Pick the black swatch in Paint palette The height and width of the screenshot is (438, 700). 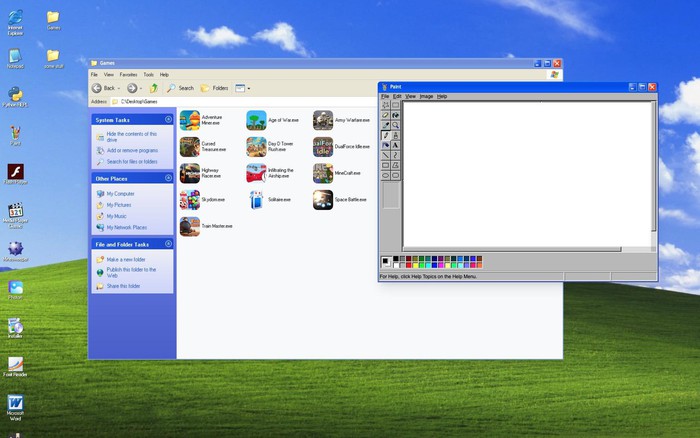(396, 259)
